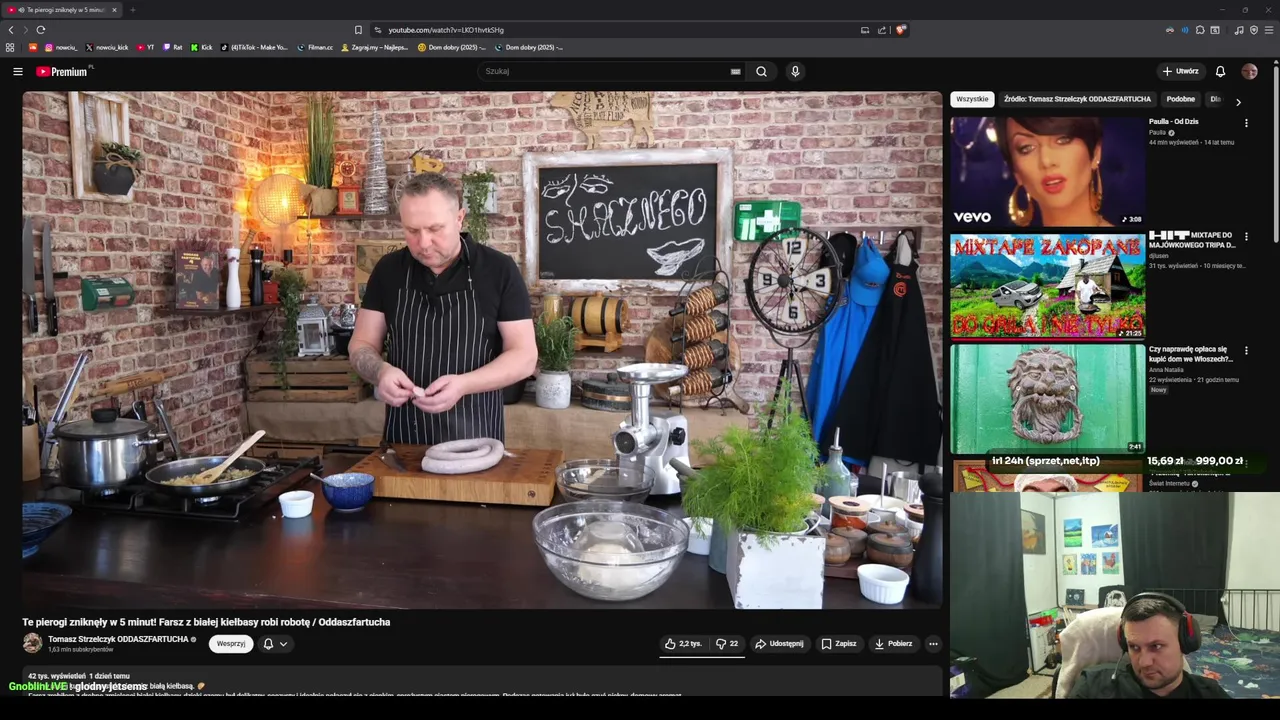The height and width of the screenshot is (720, 1280).
Task: Click the Wesprzyj button
Action: [x=231, y=644]
